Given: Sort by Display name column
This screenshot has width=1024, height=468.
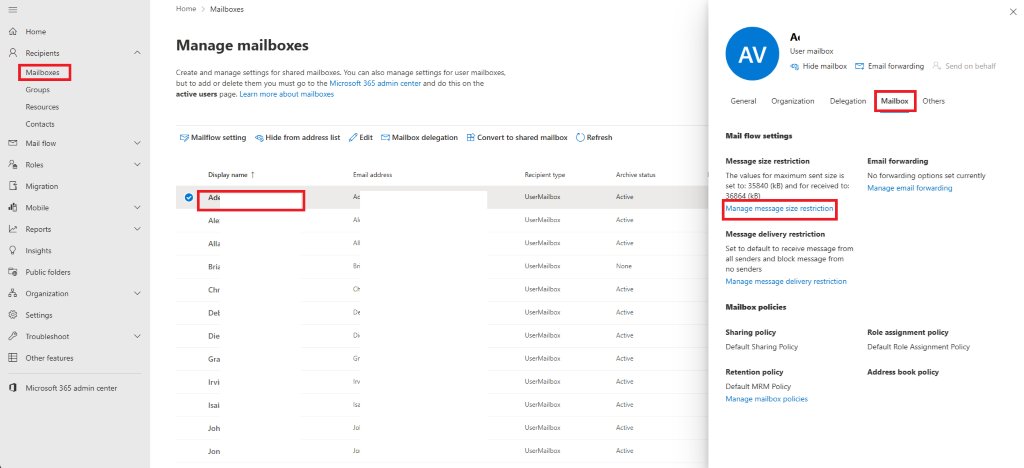Looking at the screenshot, I should coord(231,175).
